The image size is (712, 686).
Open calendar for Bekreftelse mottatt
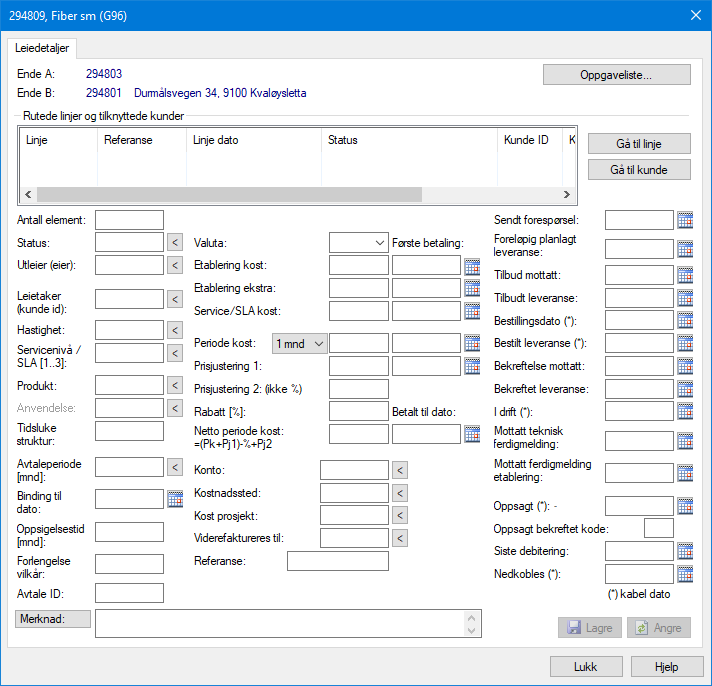pos(685,366)
